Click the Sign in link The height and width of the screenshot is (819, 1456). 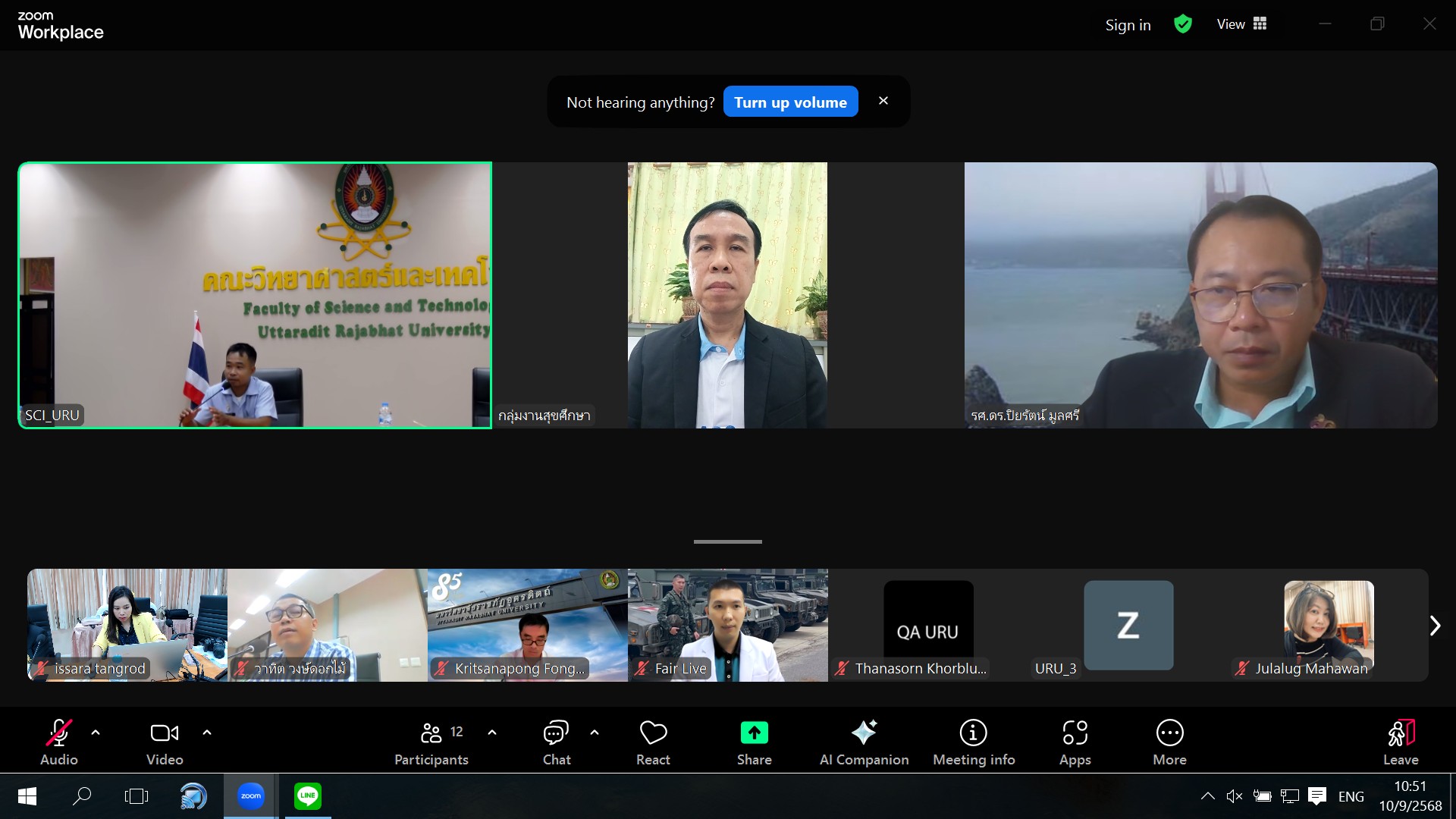[1128, 25]
